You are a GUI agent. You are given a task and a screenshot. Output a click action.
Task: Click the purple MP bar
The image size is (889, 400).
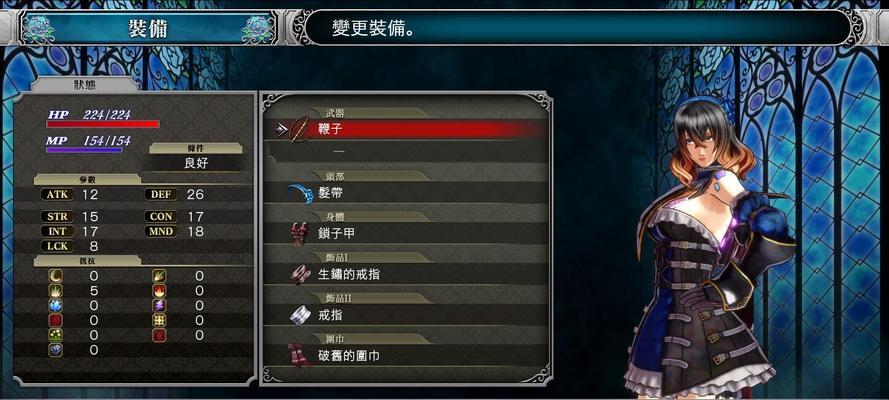(x=84, y=150)
